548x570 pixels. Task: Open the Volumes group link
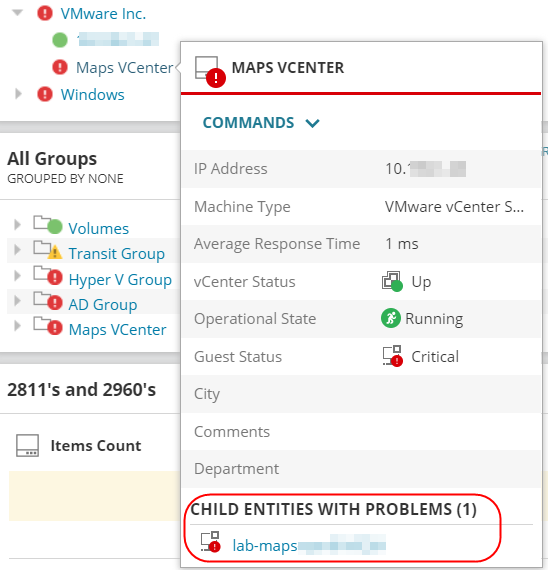coord(99,229)
